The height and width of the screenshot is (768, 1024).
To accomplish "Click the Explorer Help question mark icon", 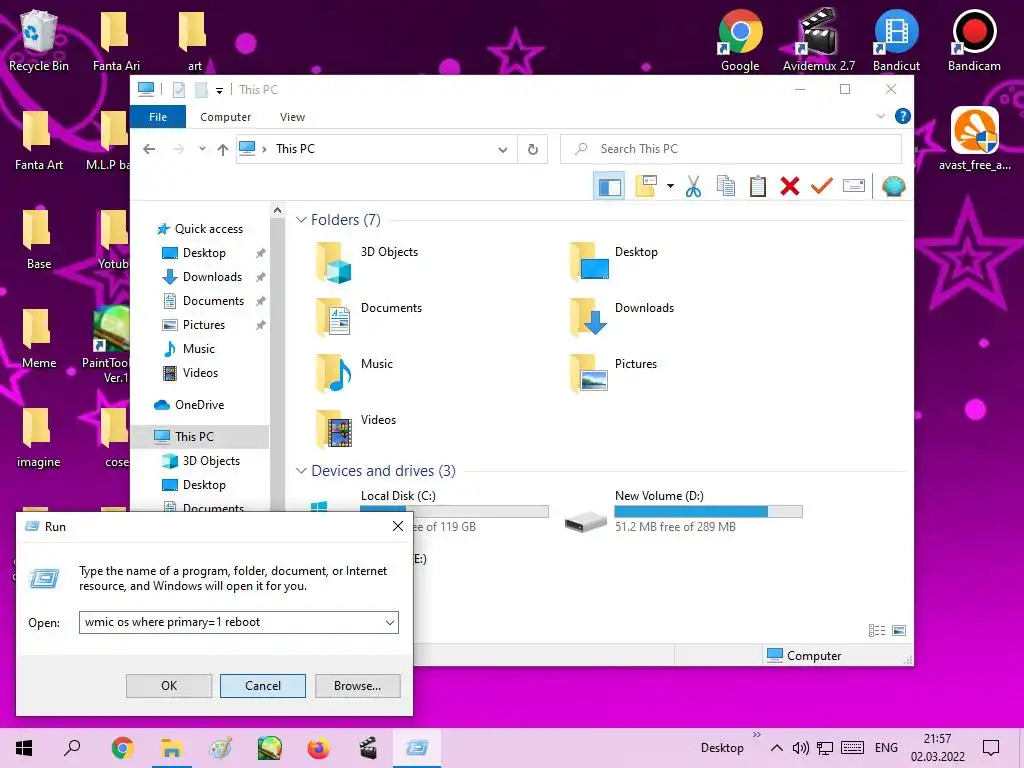I will click(x=903, y=117).
